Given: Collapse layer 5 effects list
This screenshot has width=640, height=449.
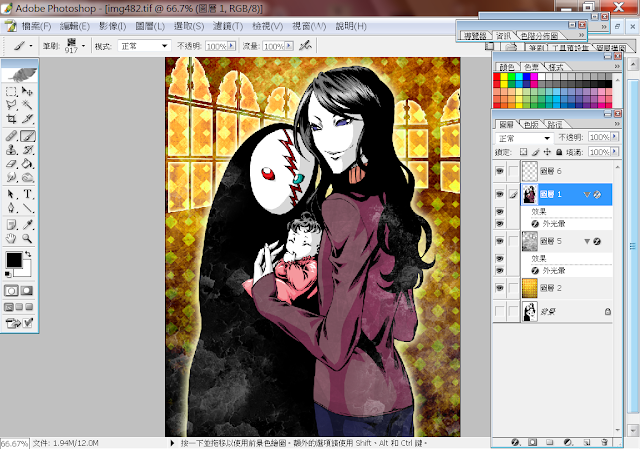Looking at the screenshot, I should click(x=587, y=241).
